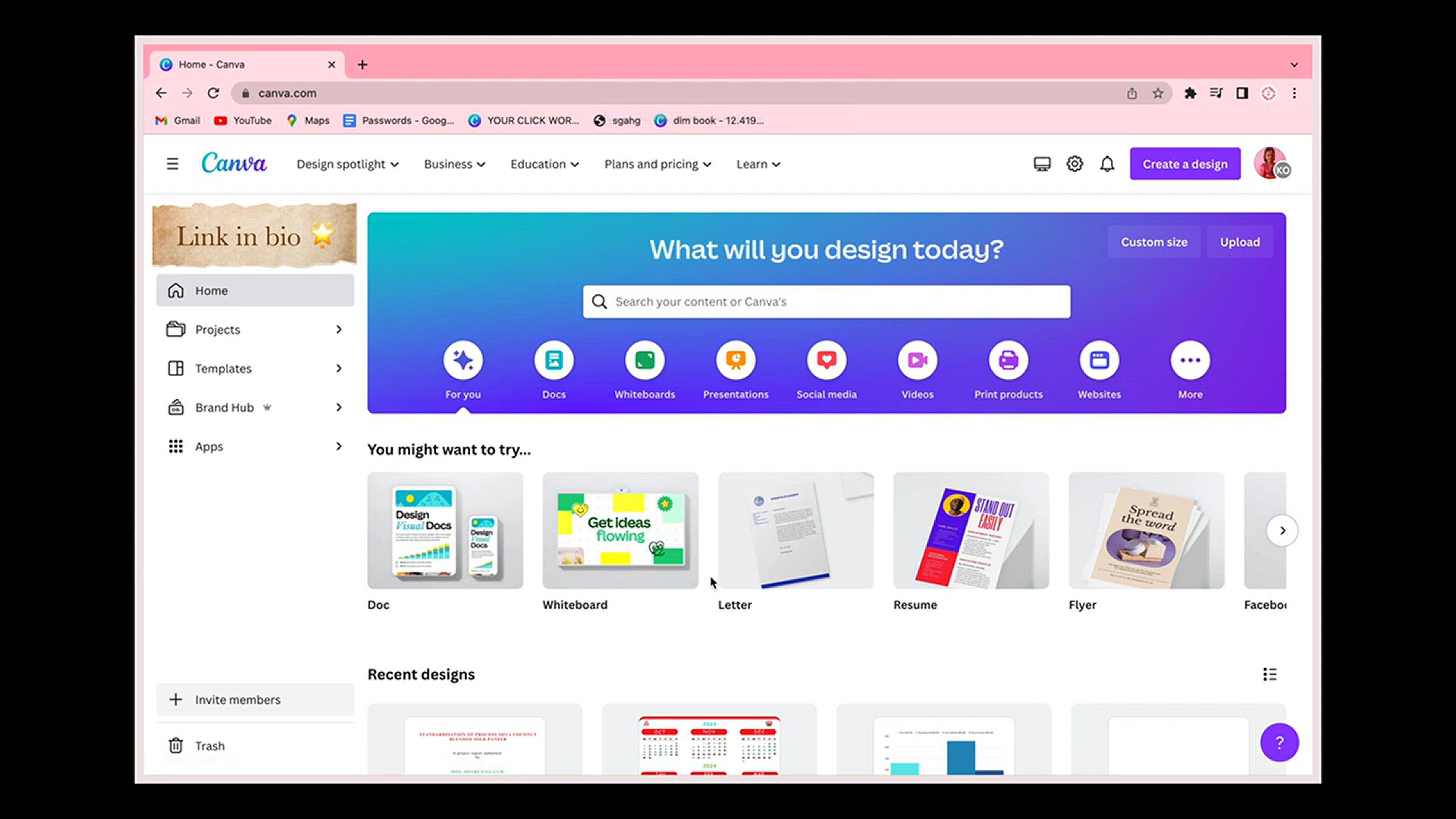
Task: Open the Resume design thumbnail
Action: click(x=971, y=531)
